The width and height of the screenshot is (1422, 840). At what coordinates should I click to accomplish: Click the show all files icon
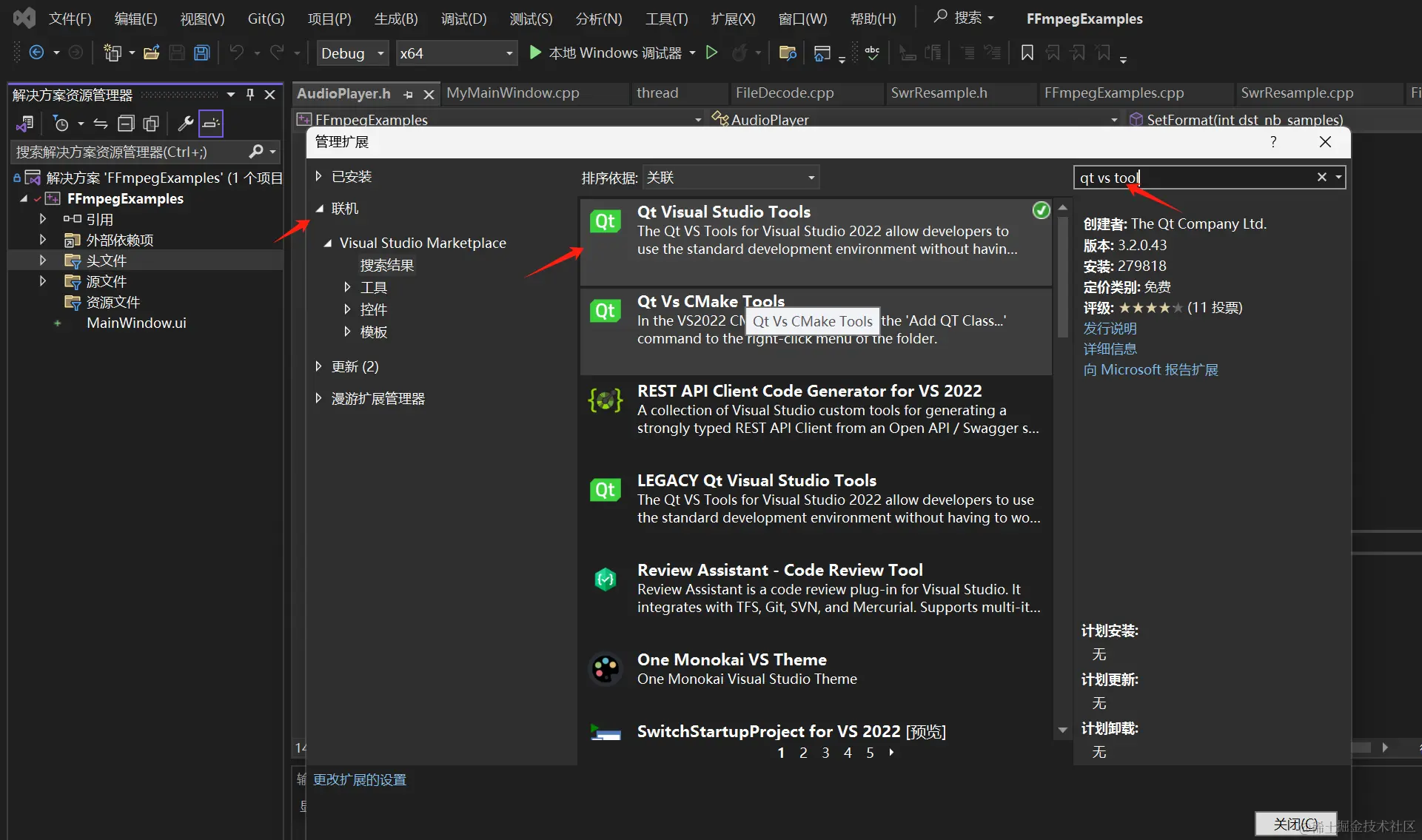(151, 124)
